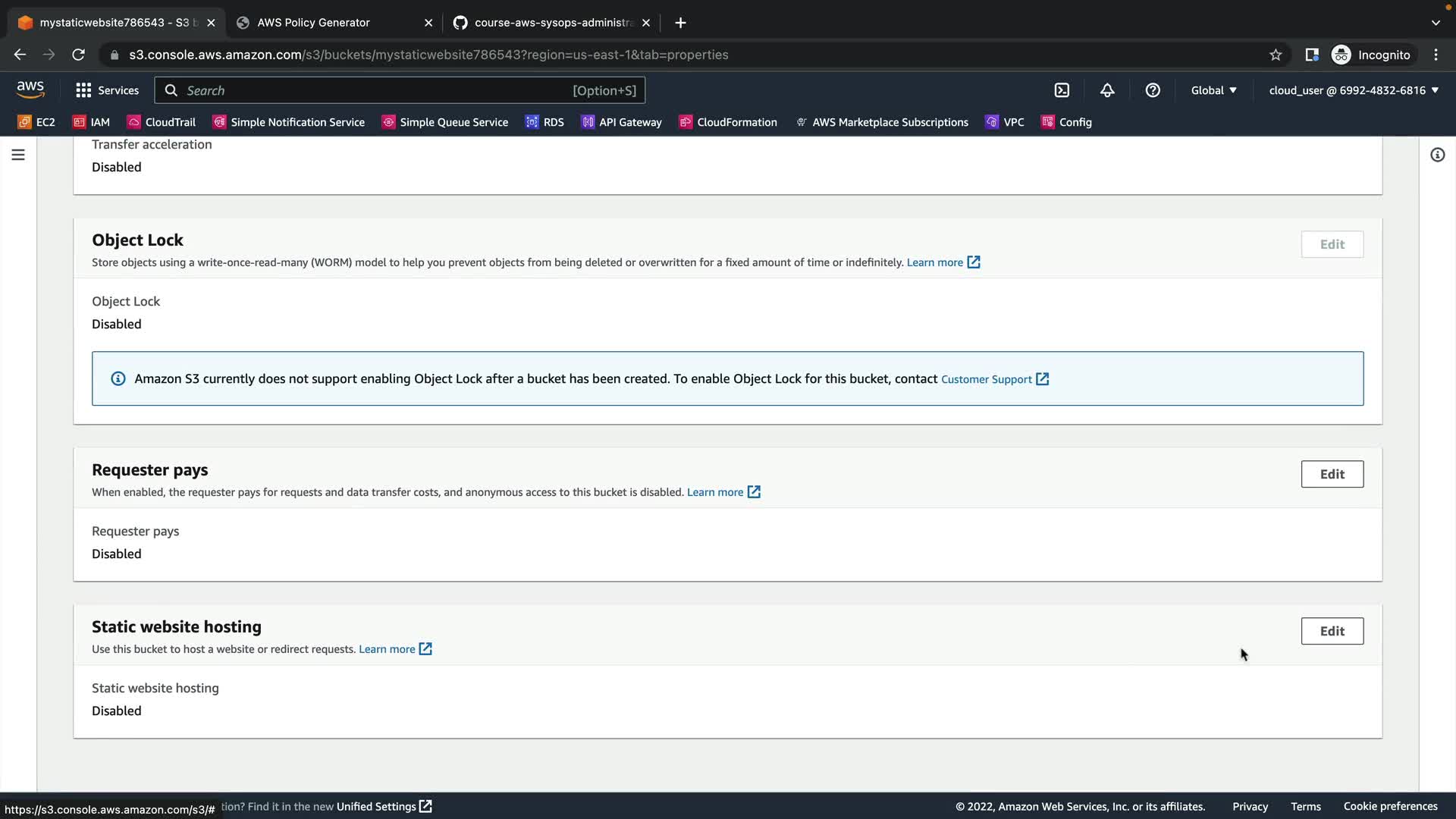The image size is (1456, 819).
Task: Bookmark this page with the star icon
Action: coord(1276,55)
